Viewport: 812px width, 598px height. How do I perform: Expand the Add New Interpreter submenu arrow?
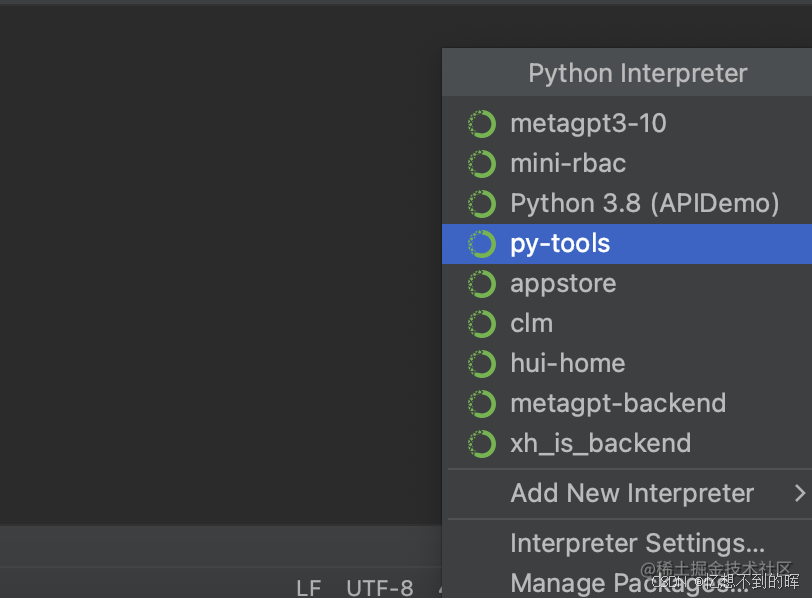[799, 493]
